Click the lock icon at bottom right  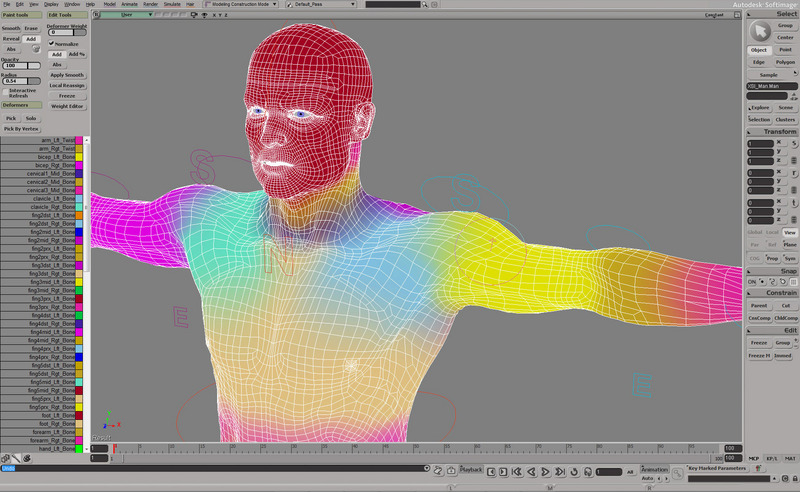pyautogui.click(x=795, y=479)
